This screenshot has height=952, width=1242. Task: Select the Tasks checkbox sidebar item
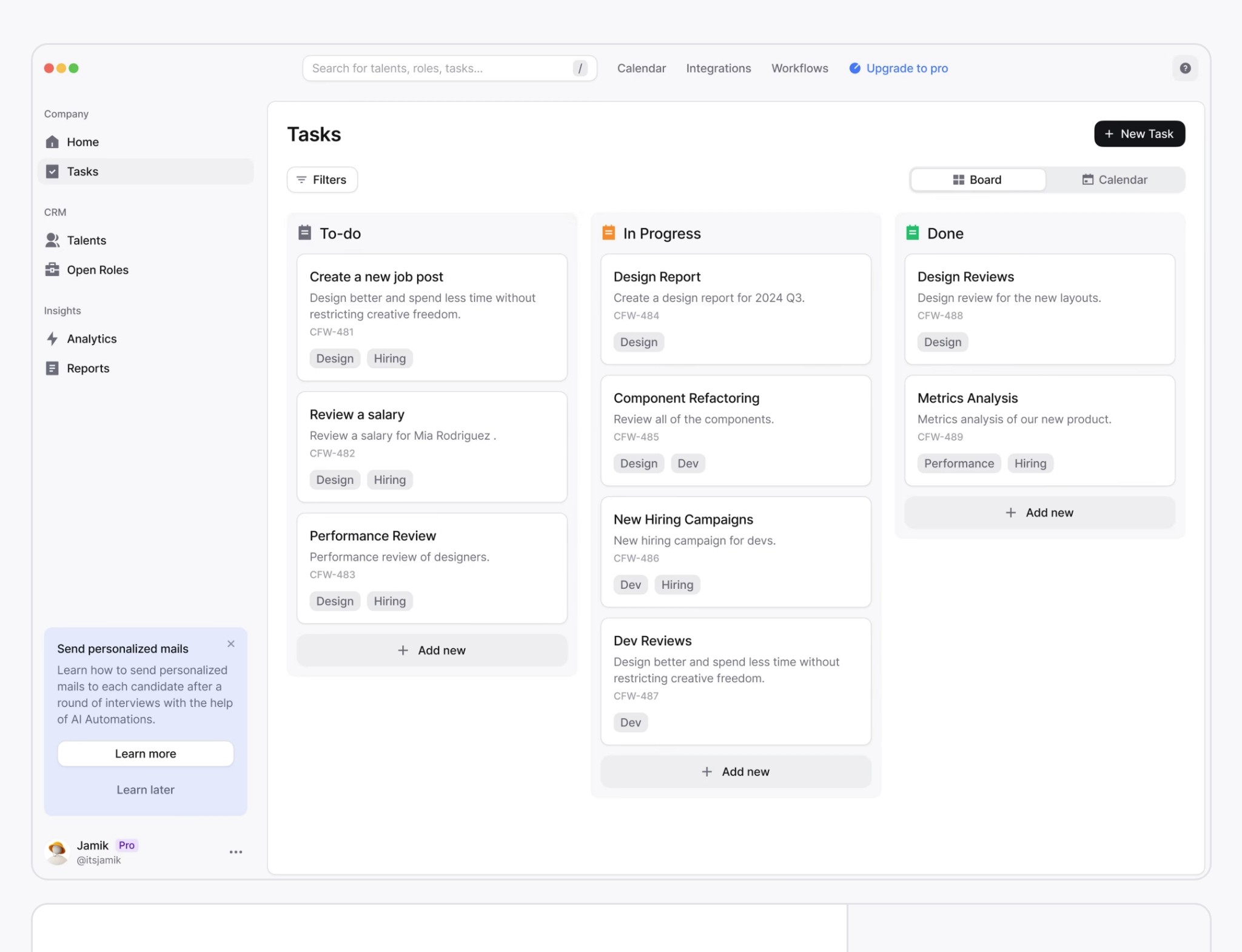coord(52,172)
